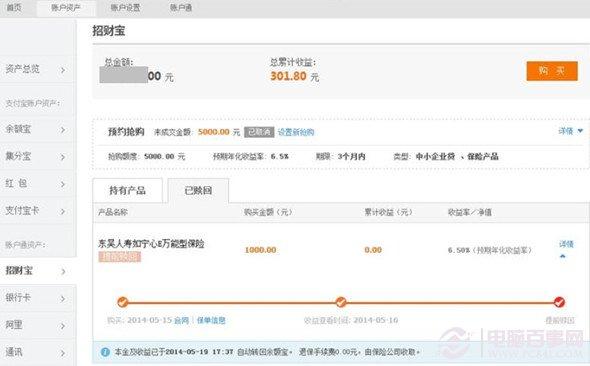
Task: Click the purchase checkmark on the timeline
Action: (x=123, y=302)
